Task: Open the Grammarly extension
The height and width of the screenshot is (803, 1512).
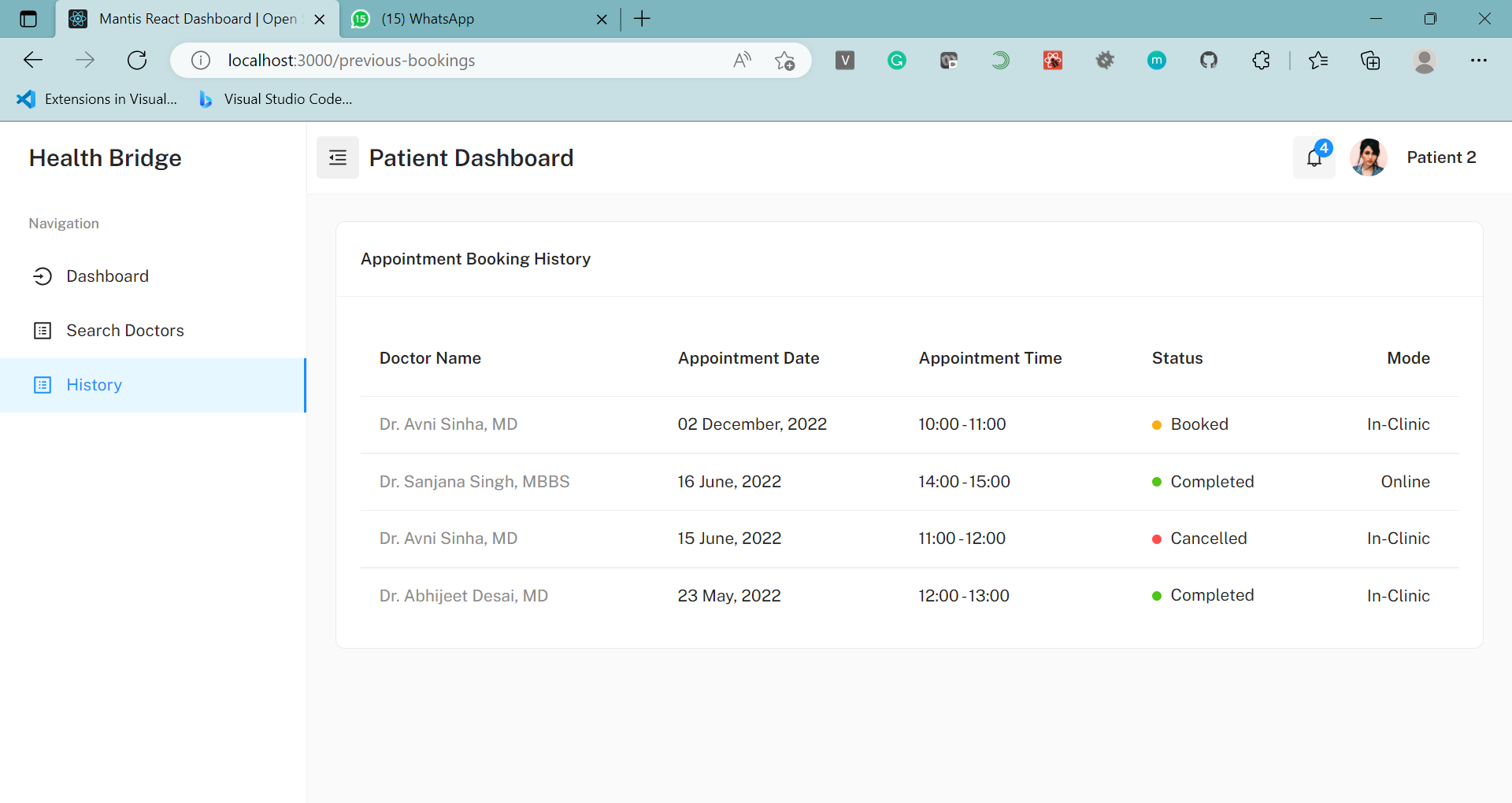Action: (x=896, y=60)
